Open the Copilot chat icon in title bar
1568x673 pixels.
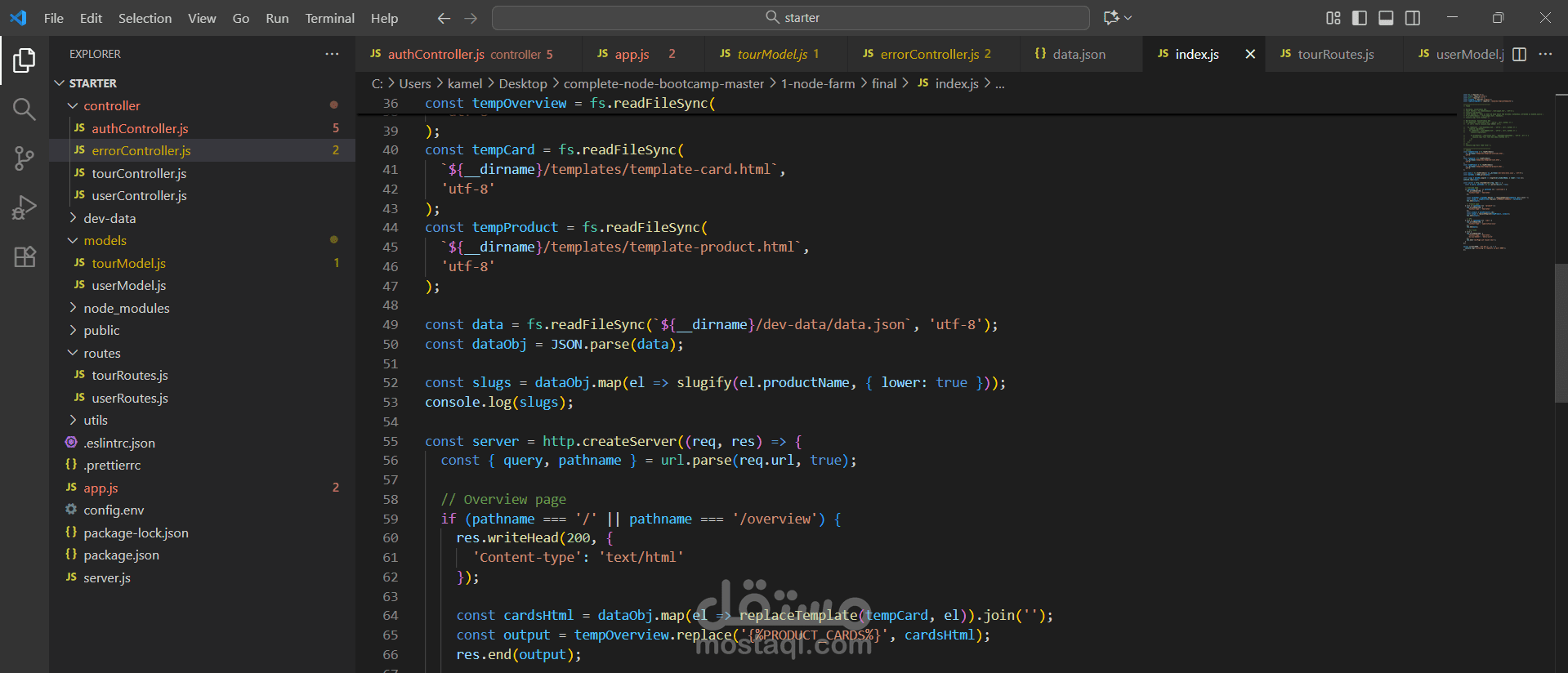click(1111, 17)
